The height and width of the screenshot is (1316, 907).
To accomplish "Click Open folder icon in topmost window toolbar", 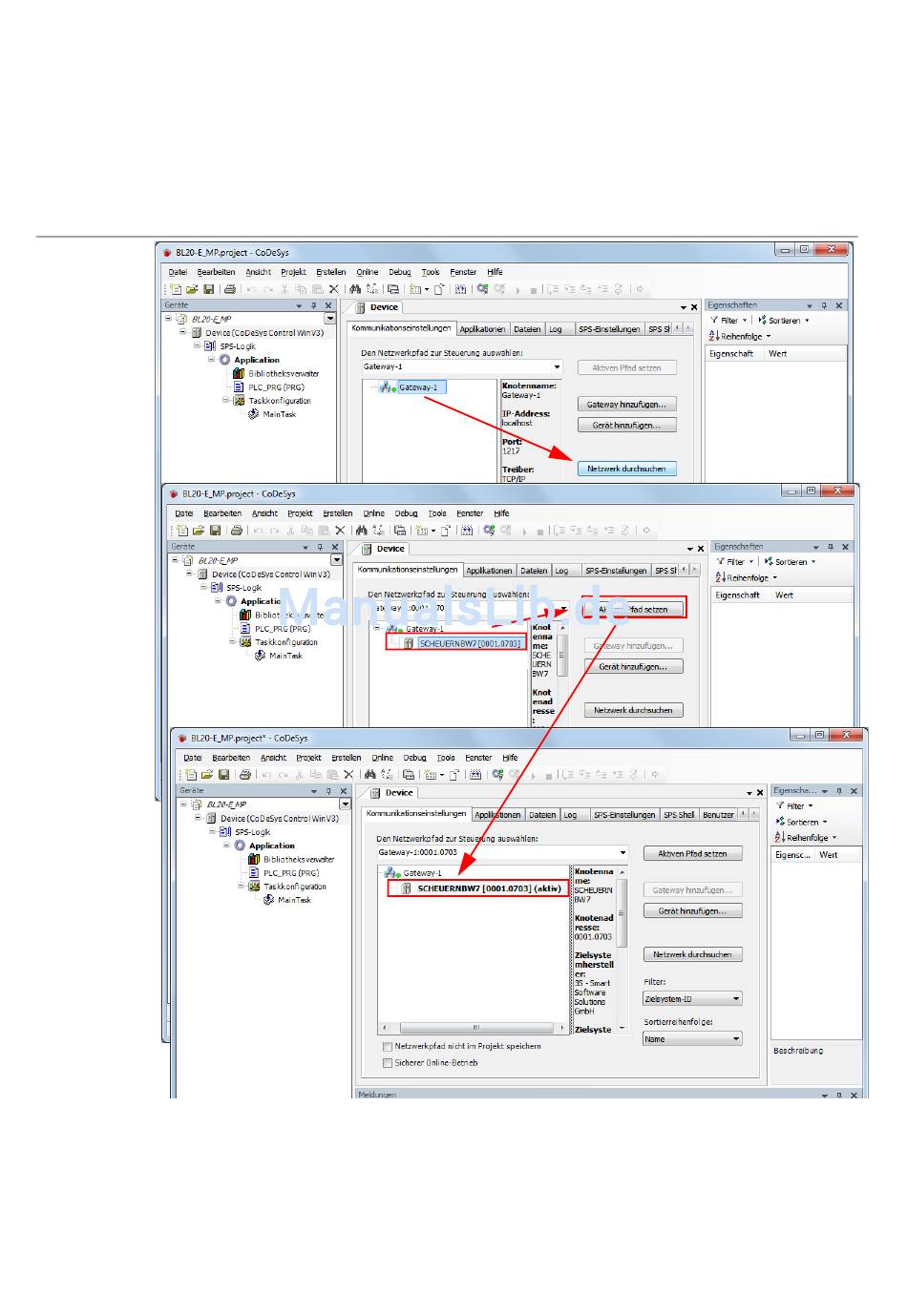I will coord(192,289).
